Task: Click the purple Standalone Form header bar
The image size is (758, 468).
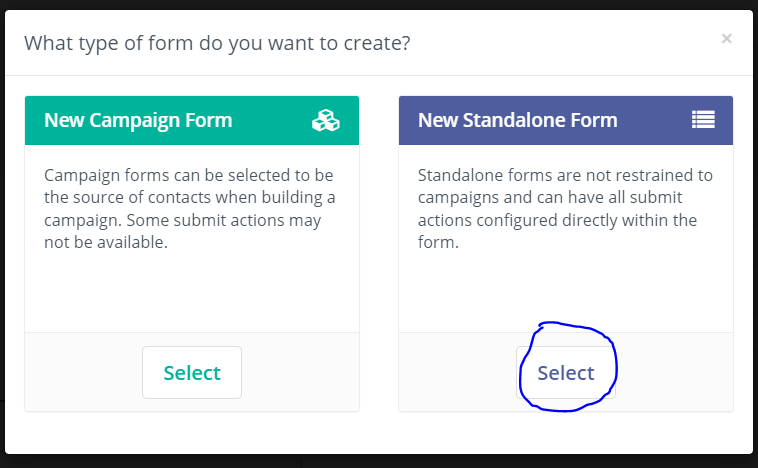Action: [566, 120]
